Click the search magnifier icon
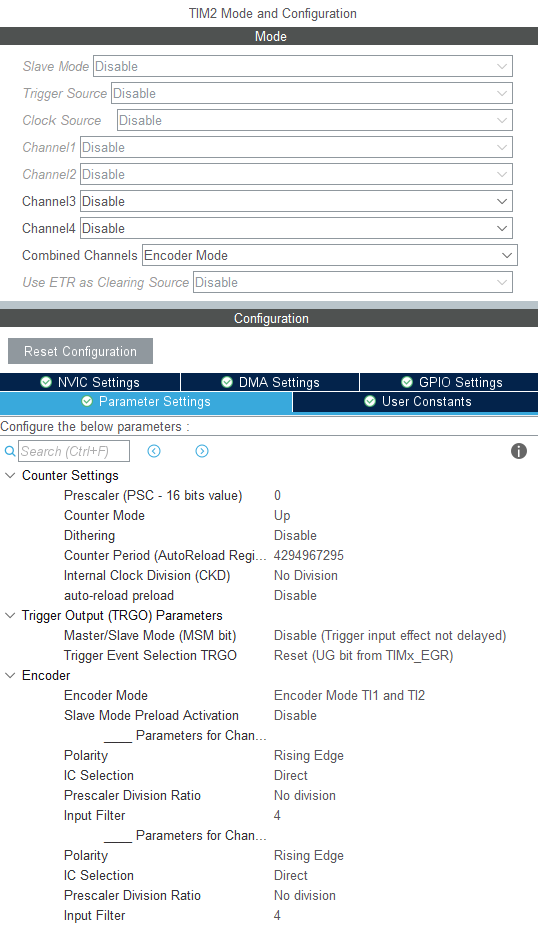 click(10, 452)
